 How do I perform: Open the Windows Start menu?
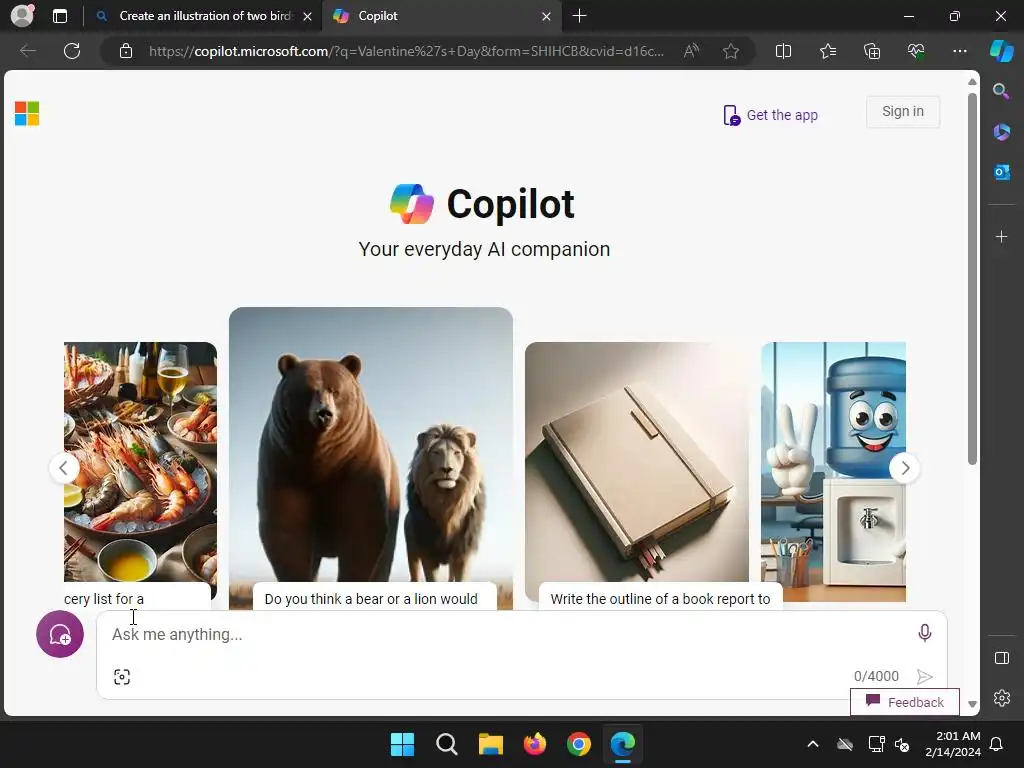click(x=402, y=744)
